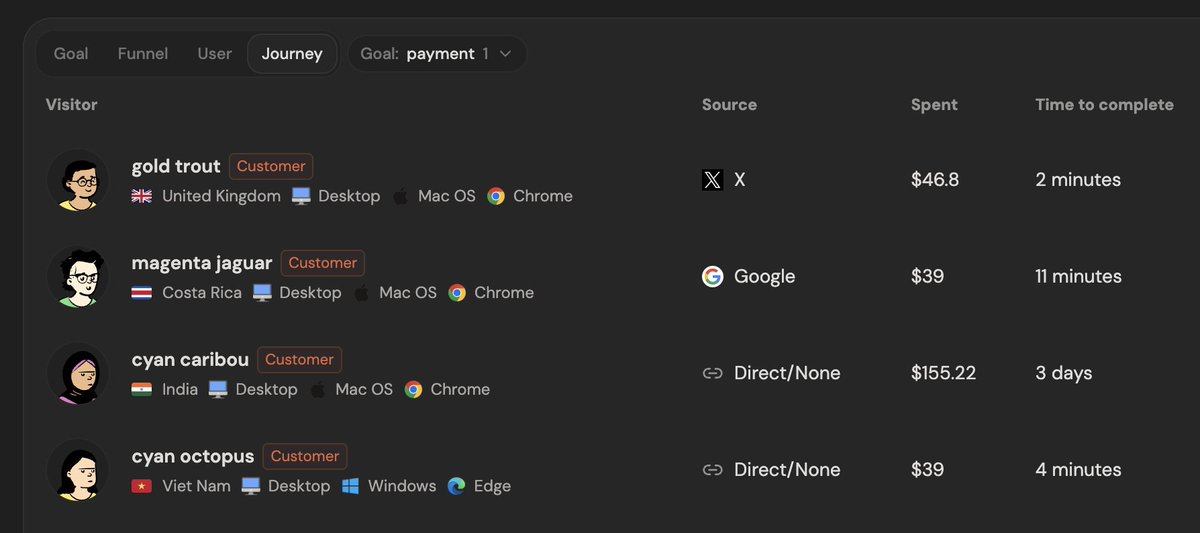Click magenta jaguar's Chrome browser icon
1200x533 pixels.
(x=457, y=293)
